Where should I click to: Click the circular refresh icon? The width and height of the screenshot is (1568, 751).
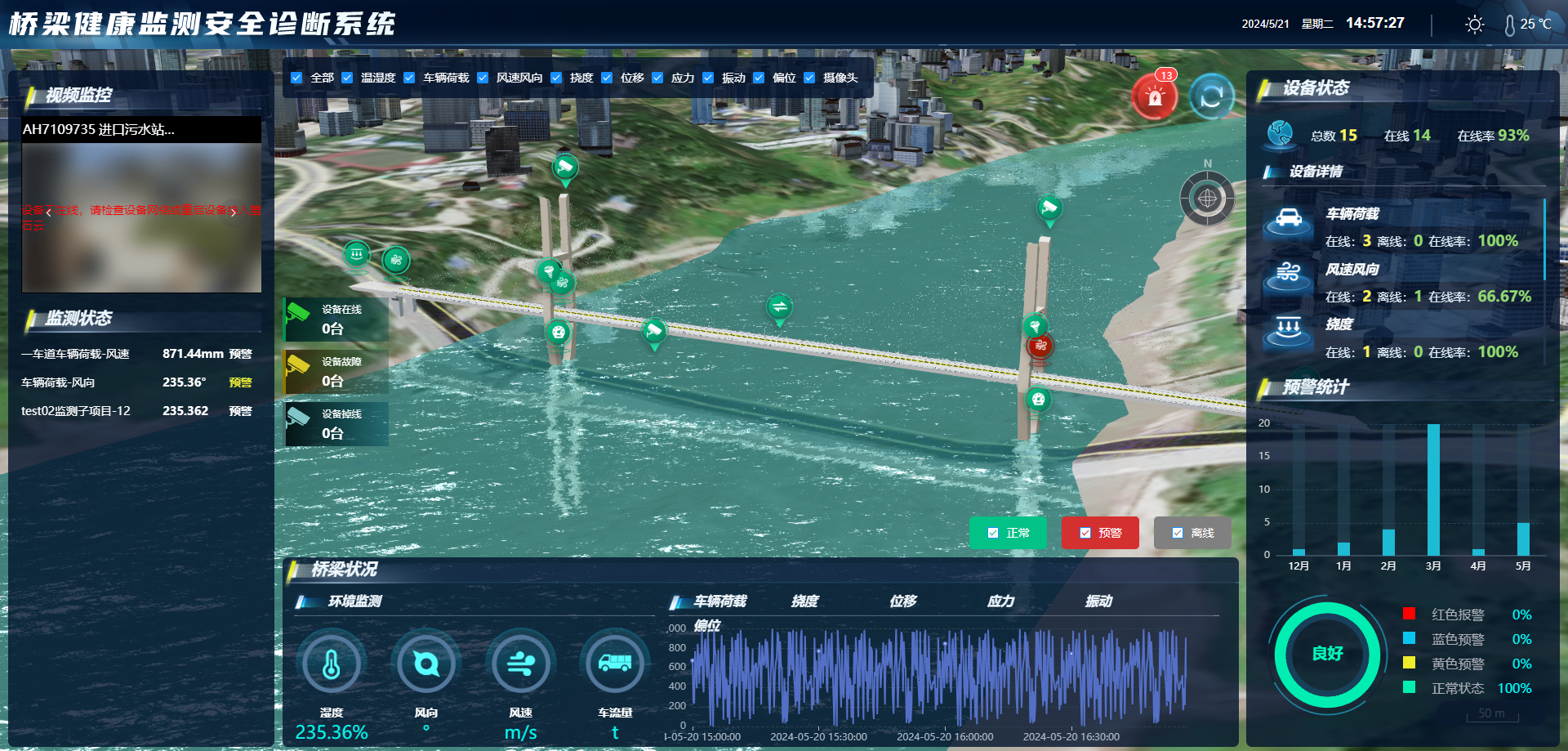1211,97
